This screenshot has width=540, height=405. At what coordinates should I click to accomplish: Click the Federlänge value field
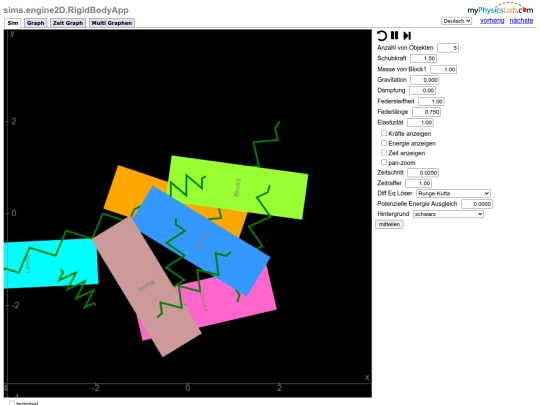click(x=426, y=112)
